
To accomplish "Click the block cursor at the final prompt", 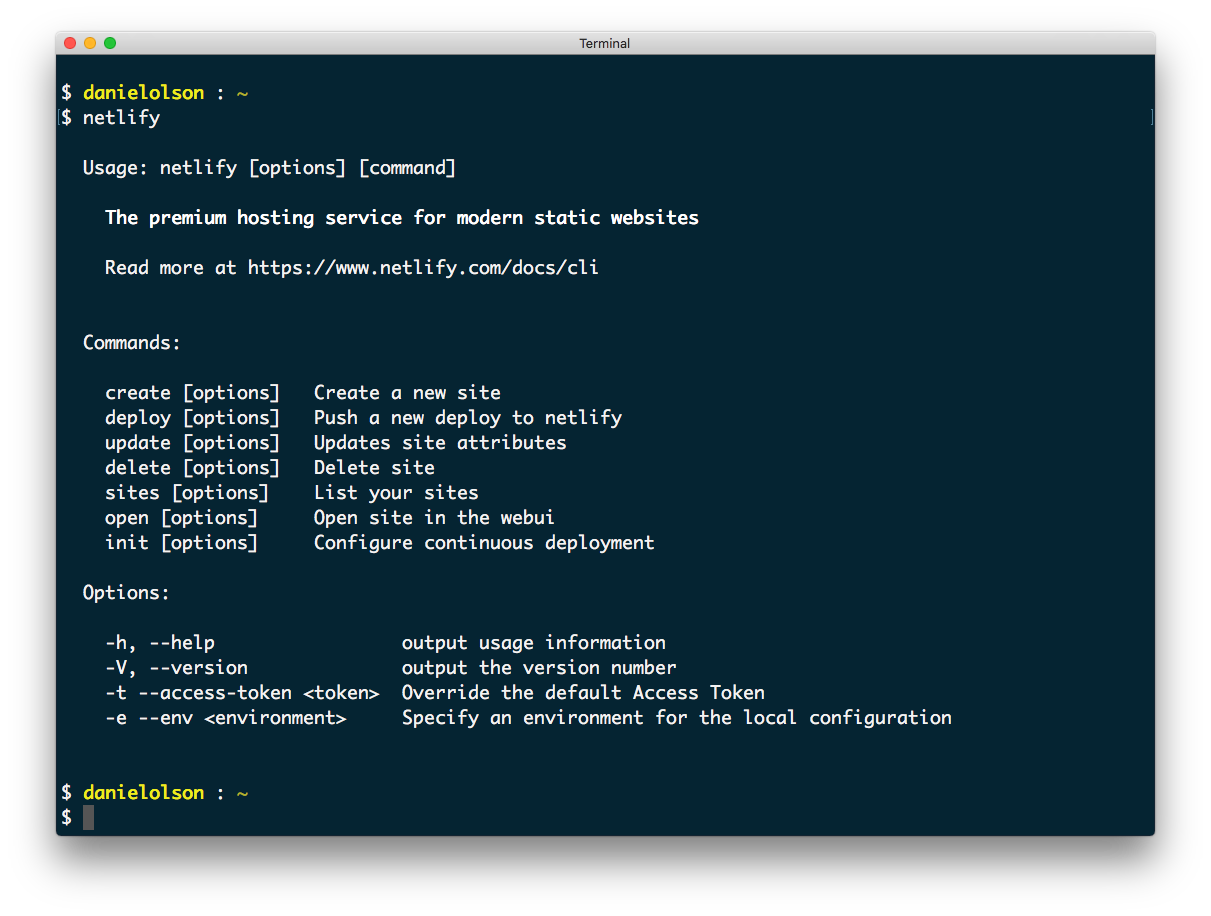I will point(88,817).
